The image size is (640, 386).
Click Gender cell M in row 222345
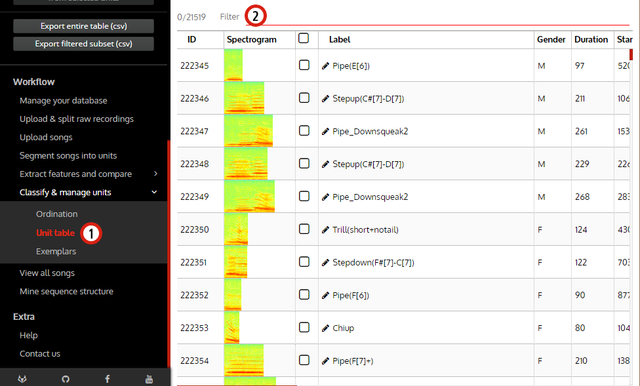pos(541,66)
